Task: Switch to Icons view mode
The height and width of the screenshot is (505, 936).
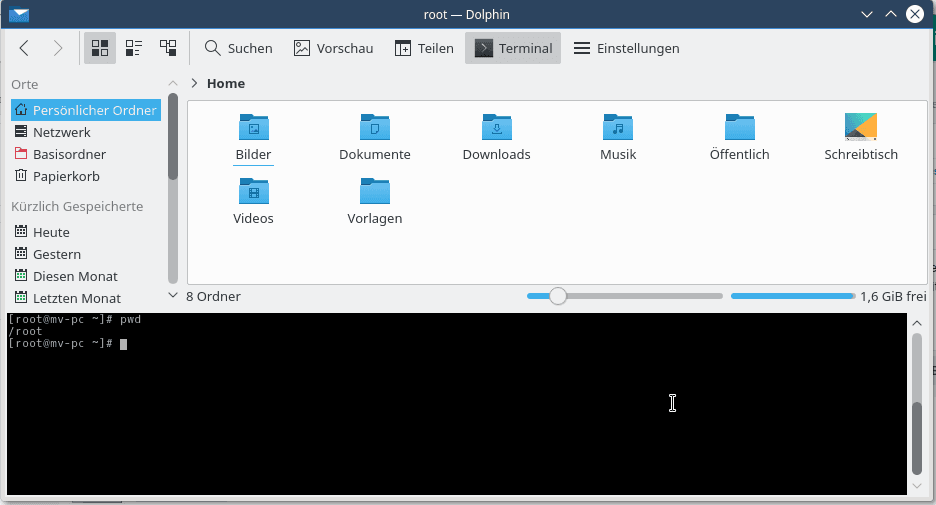Action: [x=100, y=48]
